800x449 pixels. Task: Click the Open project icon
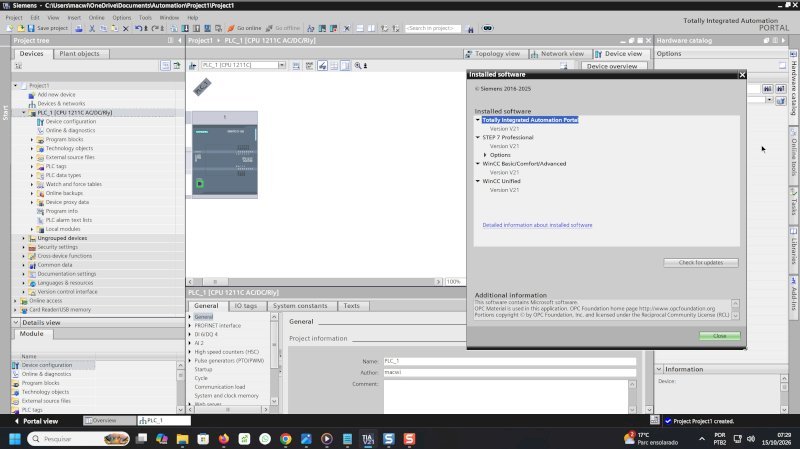(x=21, y=29)
